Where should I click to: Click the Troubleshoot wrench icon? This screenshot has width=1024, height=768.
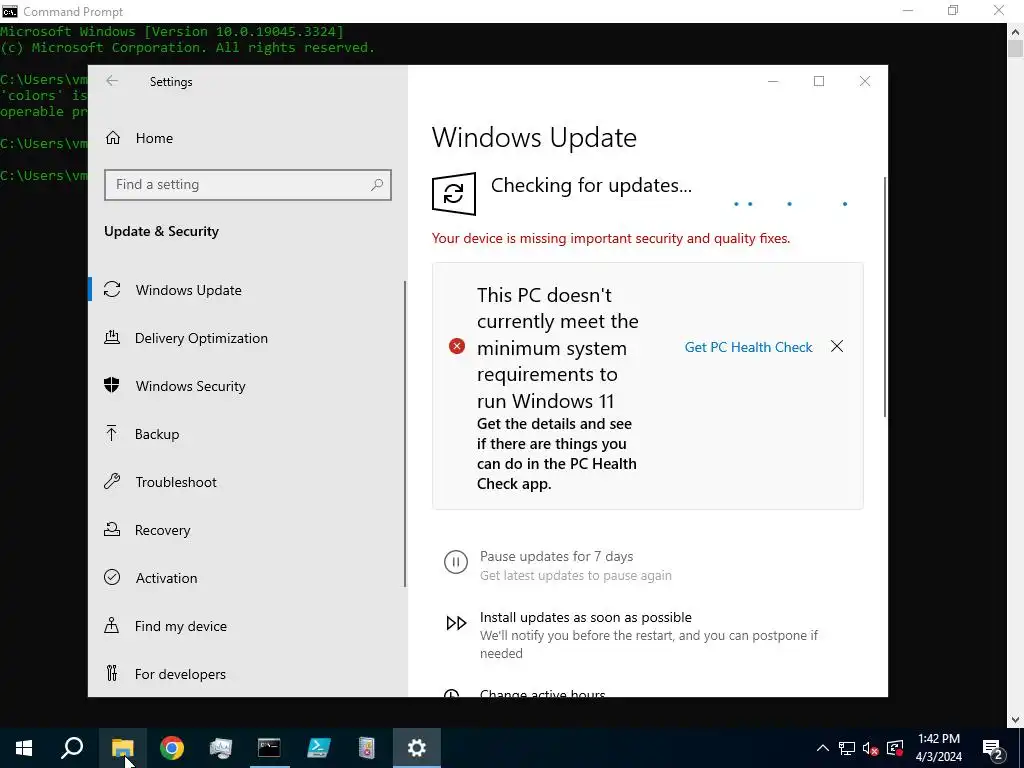pos(112,481)
